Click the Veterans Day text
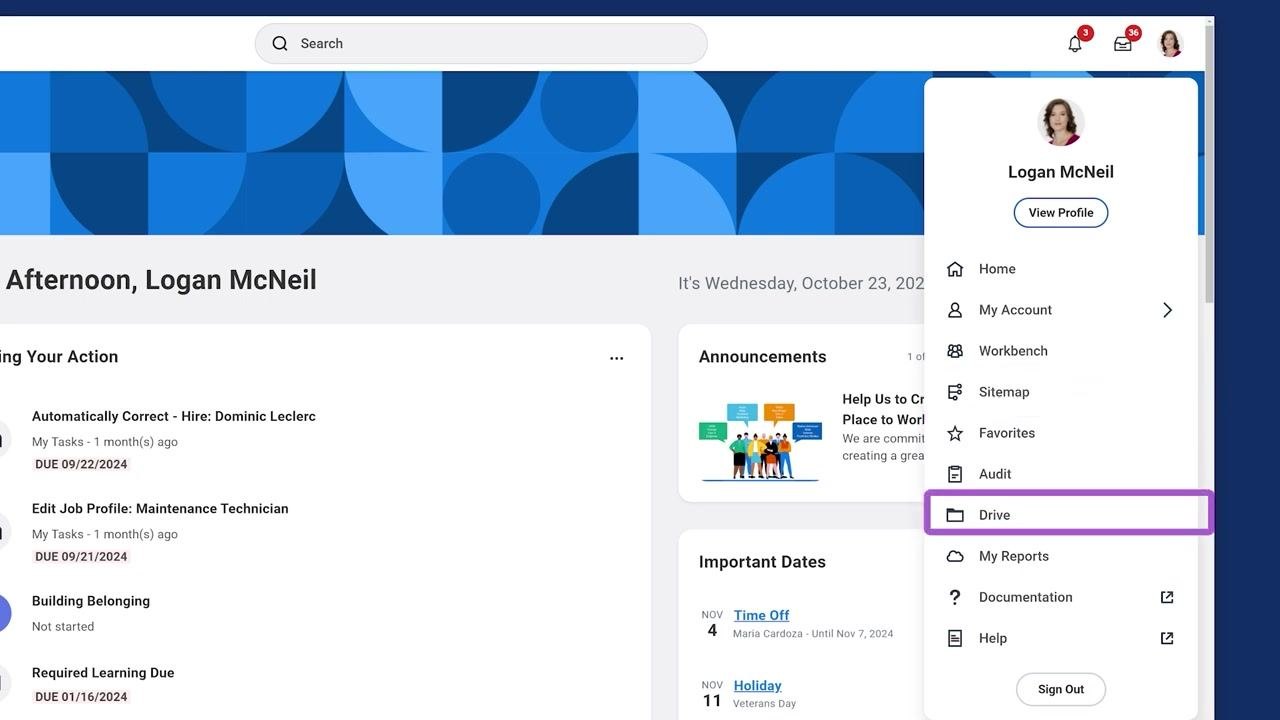 pos(764,704)
